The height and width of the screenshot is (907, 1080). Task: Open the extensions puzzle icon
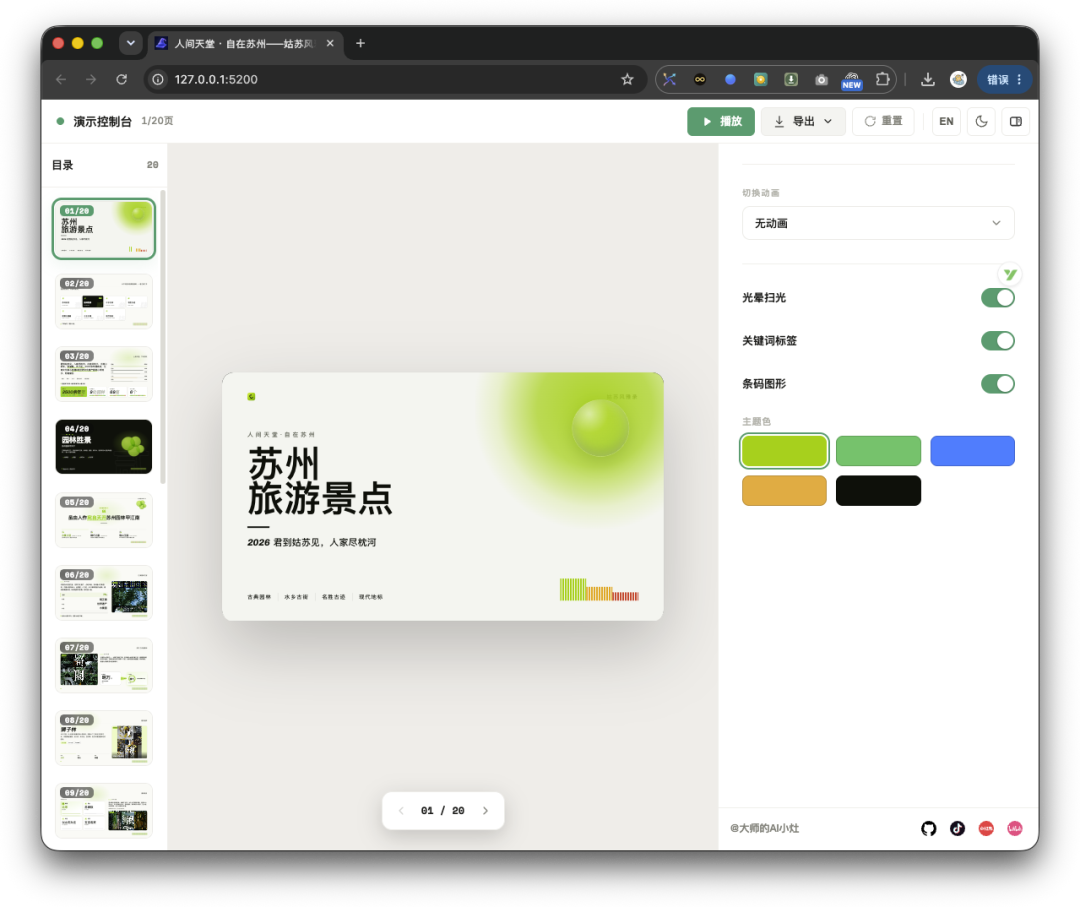(x=882, y=79)
